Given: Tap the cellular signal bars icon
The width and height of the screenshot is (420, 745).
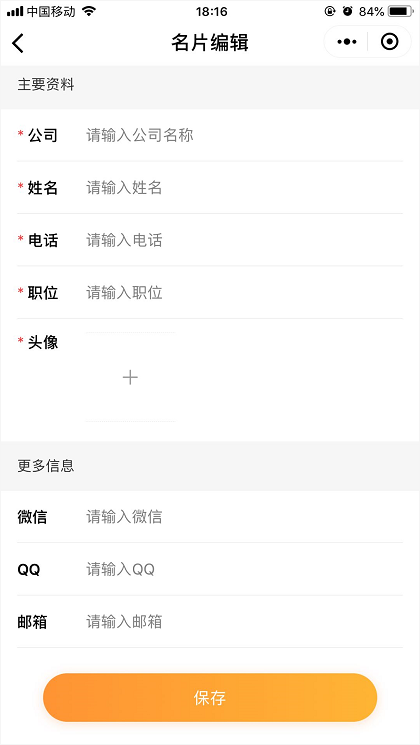Looking at the screenshot, I should click(x=15, y=11).
